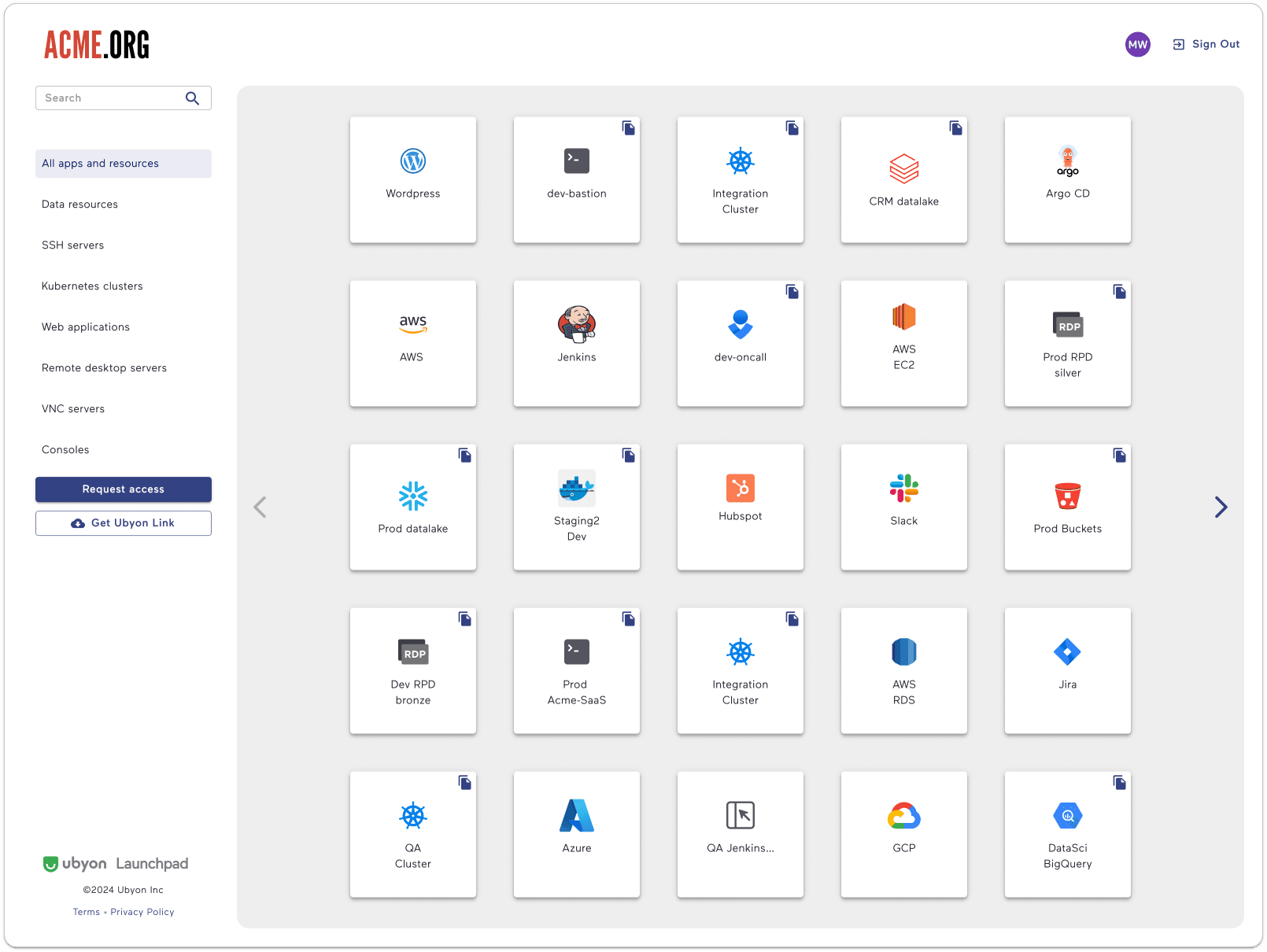This screenshot has width=1267, height=952.
Task: Select Remote desktop servers in sidebar
Action: 124,368
